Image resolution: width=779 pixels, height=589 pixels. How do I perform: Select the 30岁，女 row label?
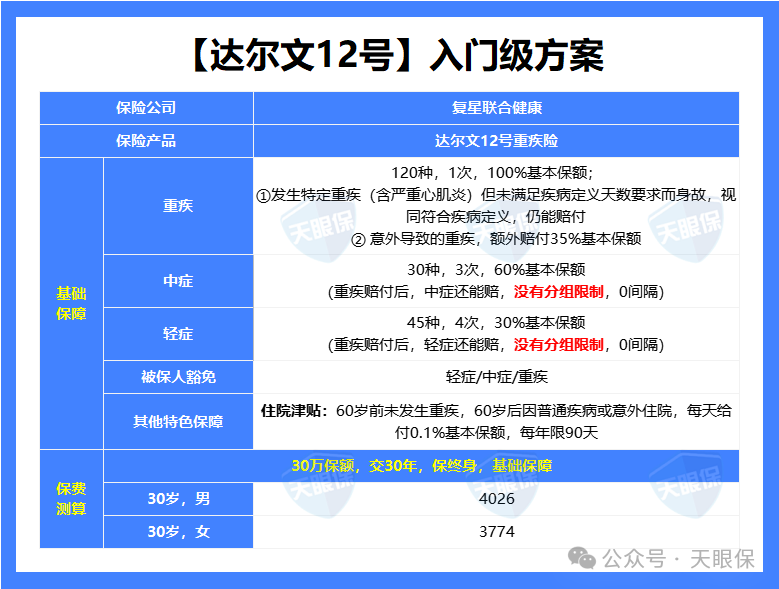click(x=178, y=532)
